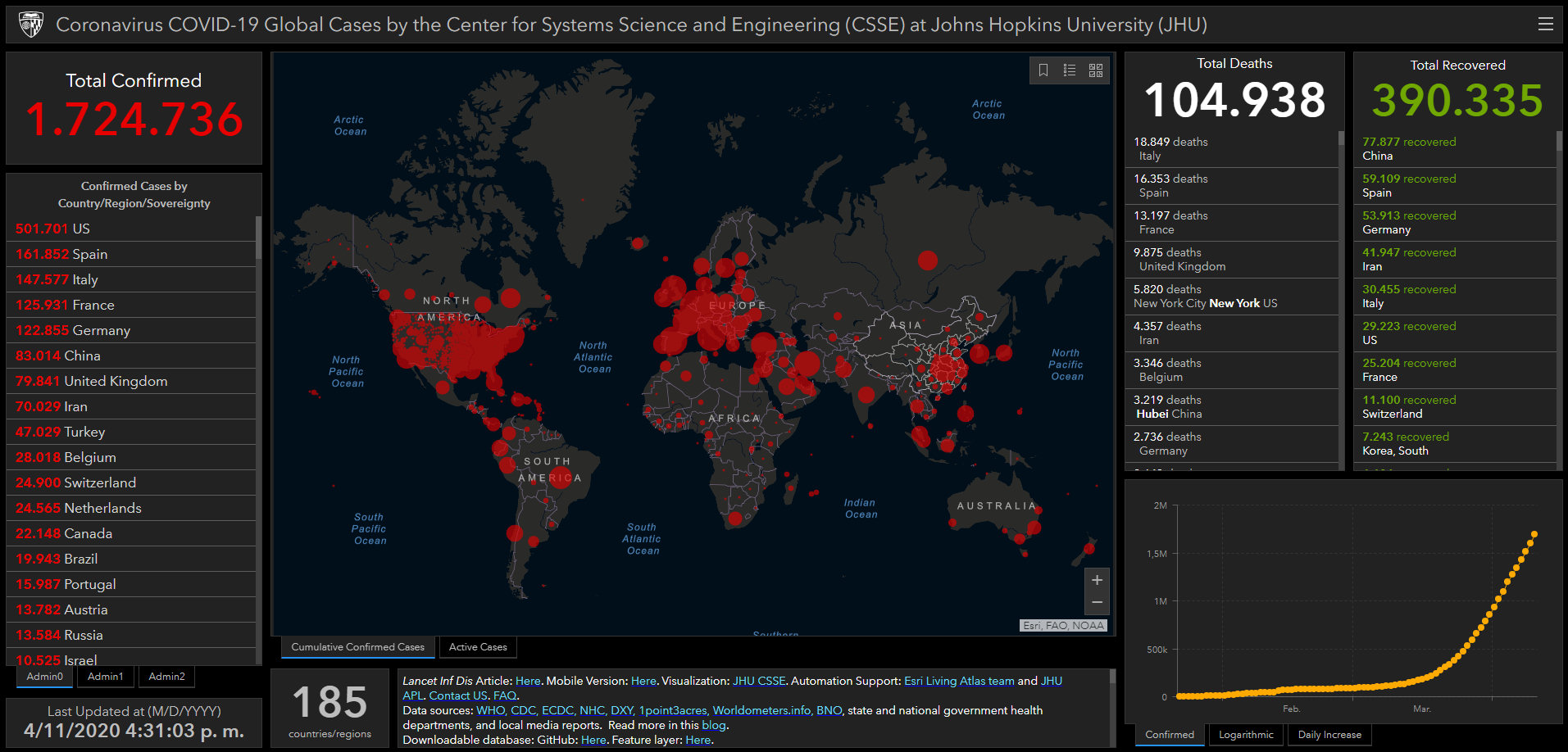Switch to the Admin2 list tab
Screen dimensions: 1568x752
point(167,677)
